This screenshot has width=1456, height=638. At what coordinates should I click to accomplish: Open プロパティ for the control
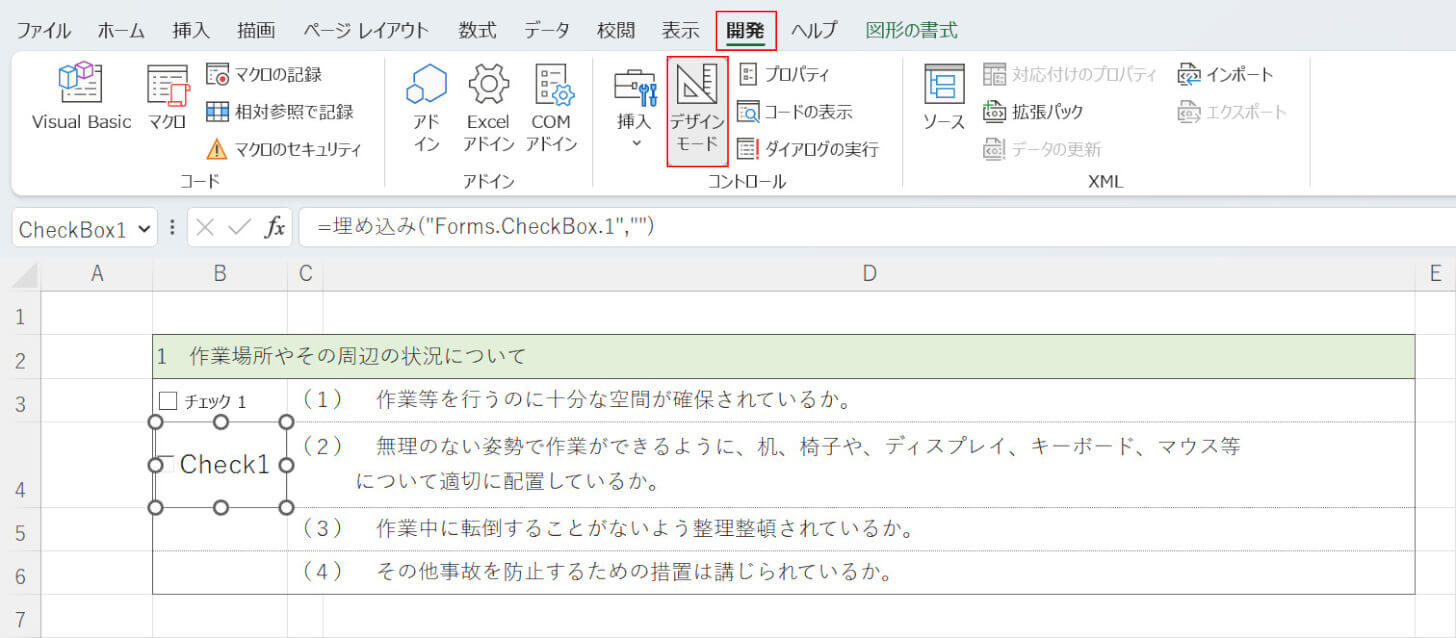click(784, 74)
